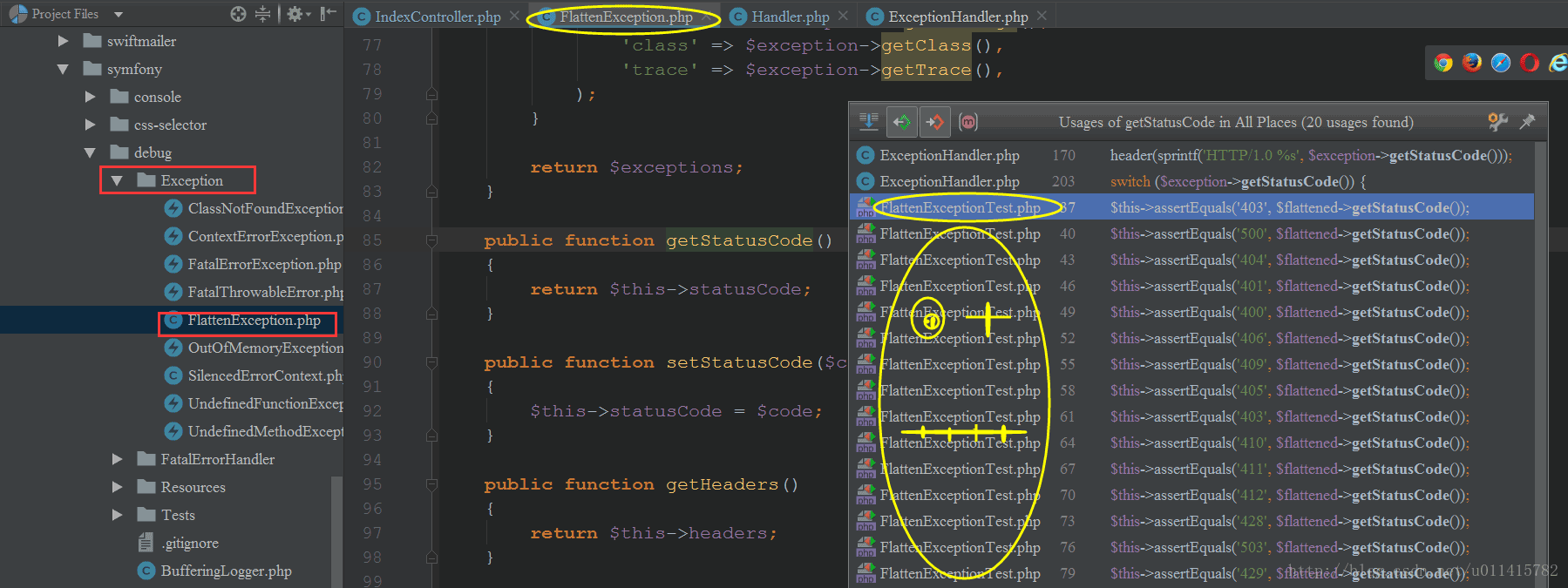Image resolution: width=1568 pixels, height=588 pixels.
Task: Click the scroll from source target icon
Action: tap(238, 14)
